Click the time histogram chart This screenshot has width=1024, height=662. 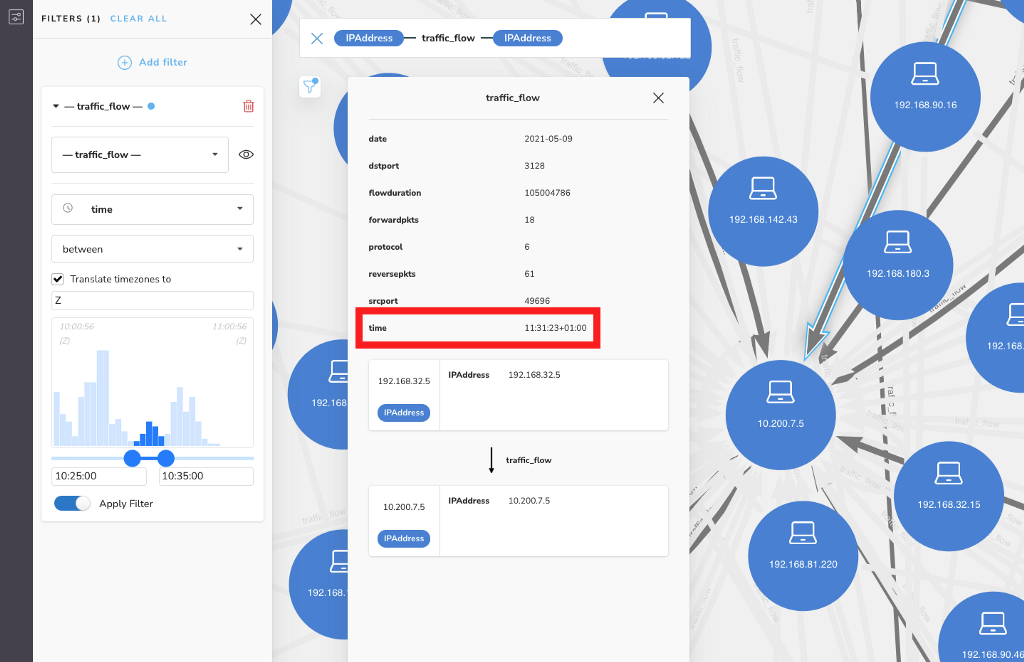(152, 383)
